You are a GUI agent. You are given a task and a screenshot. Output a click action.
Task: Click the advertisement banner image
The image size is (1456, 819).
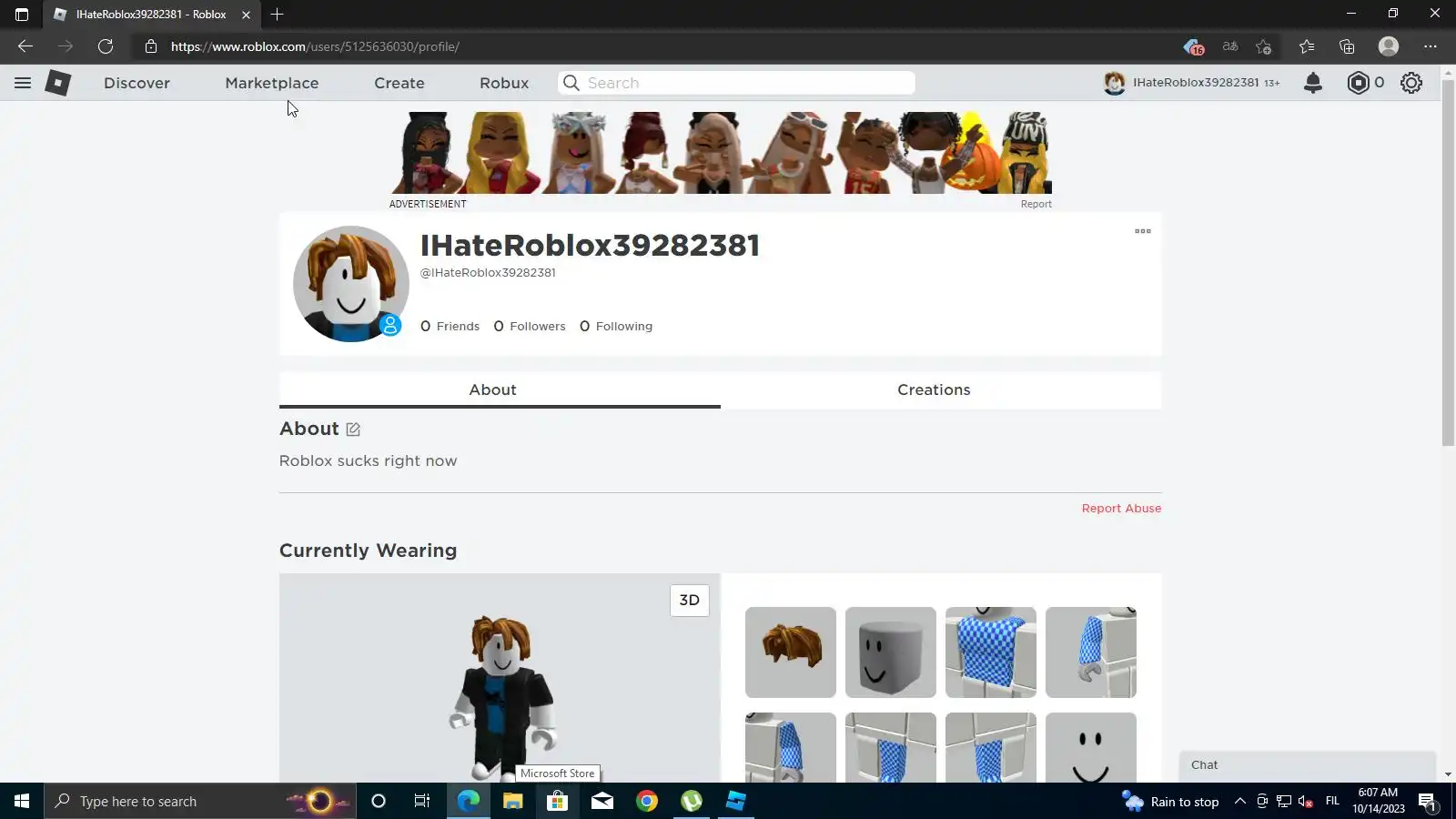(721, 153)
